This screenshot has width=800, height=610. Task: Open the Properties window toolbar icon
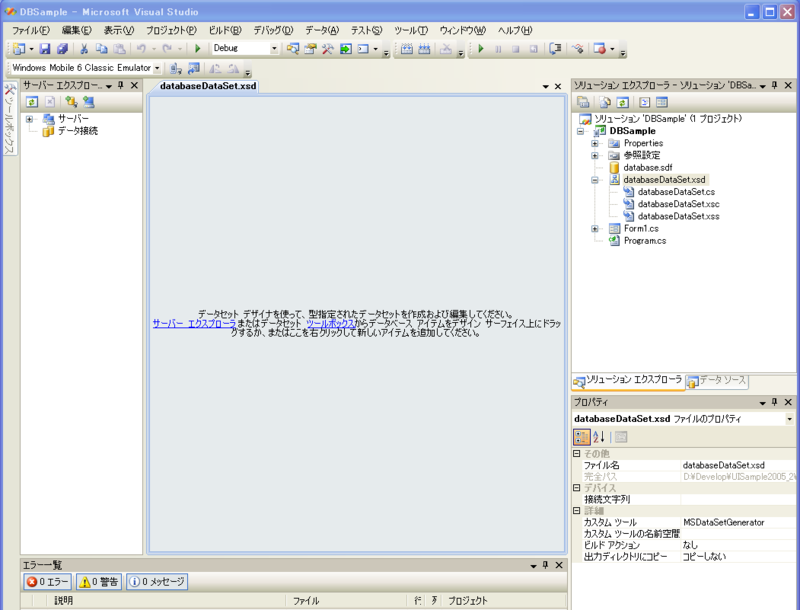tap(310, 49)
